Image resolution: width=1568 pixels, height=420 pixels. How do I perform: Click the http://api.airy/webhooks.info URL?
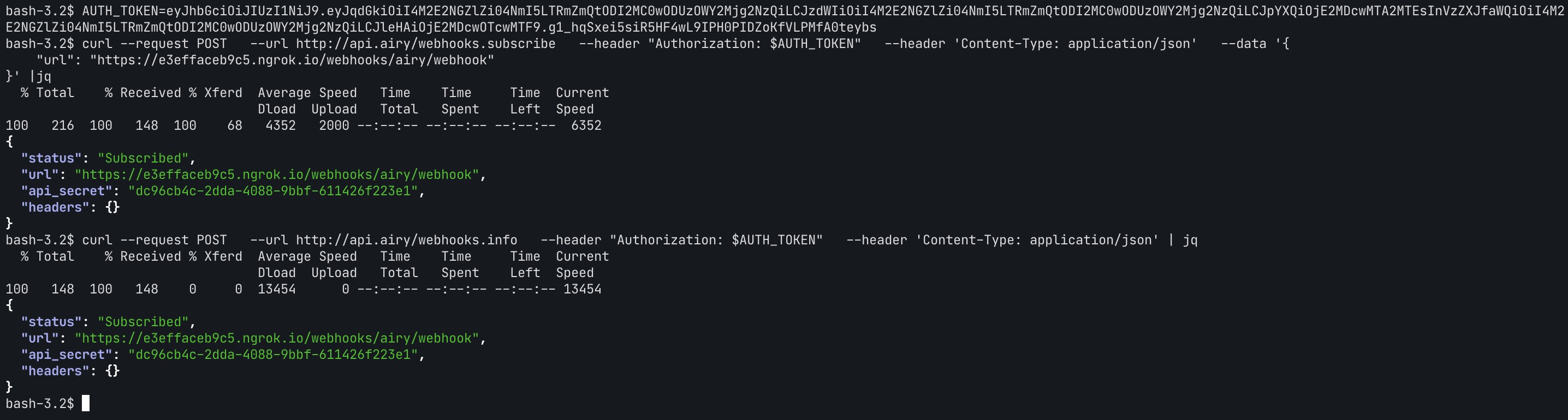coord(406,240)
